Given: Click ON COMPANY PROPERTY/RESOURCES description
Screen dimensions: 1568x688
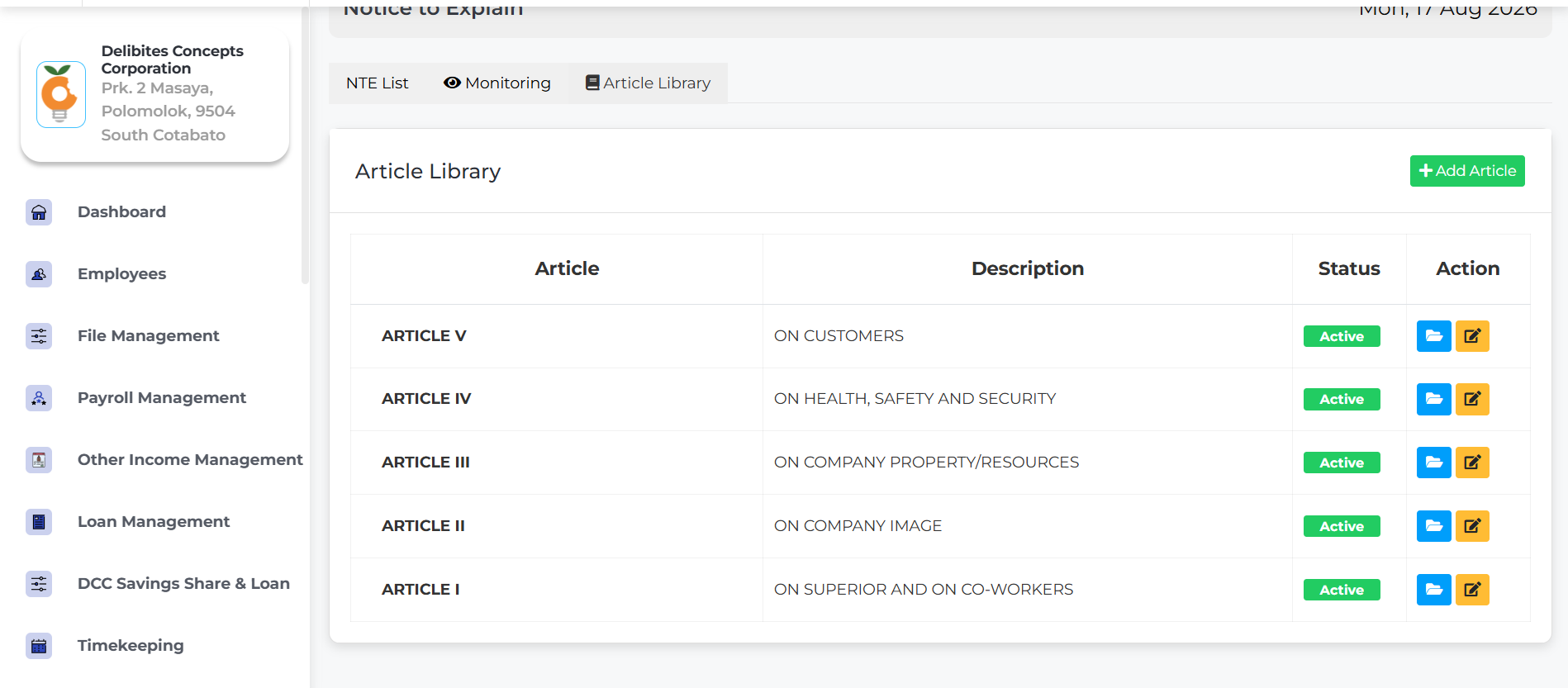Looking at the screenshot, I should pyautogui.click(x=926, y=463).
